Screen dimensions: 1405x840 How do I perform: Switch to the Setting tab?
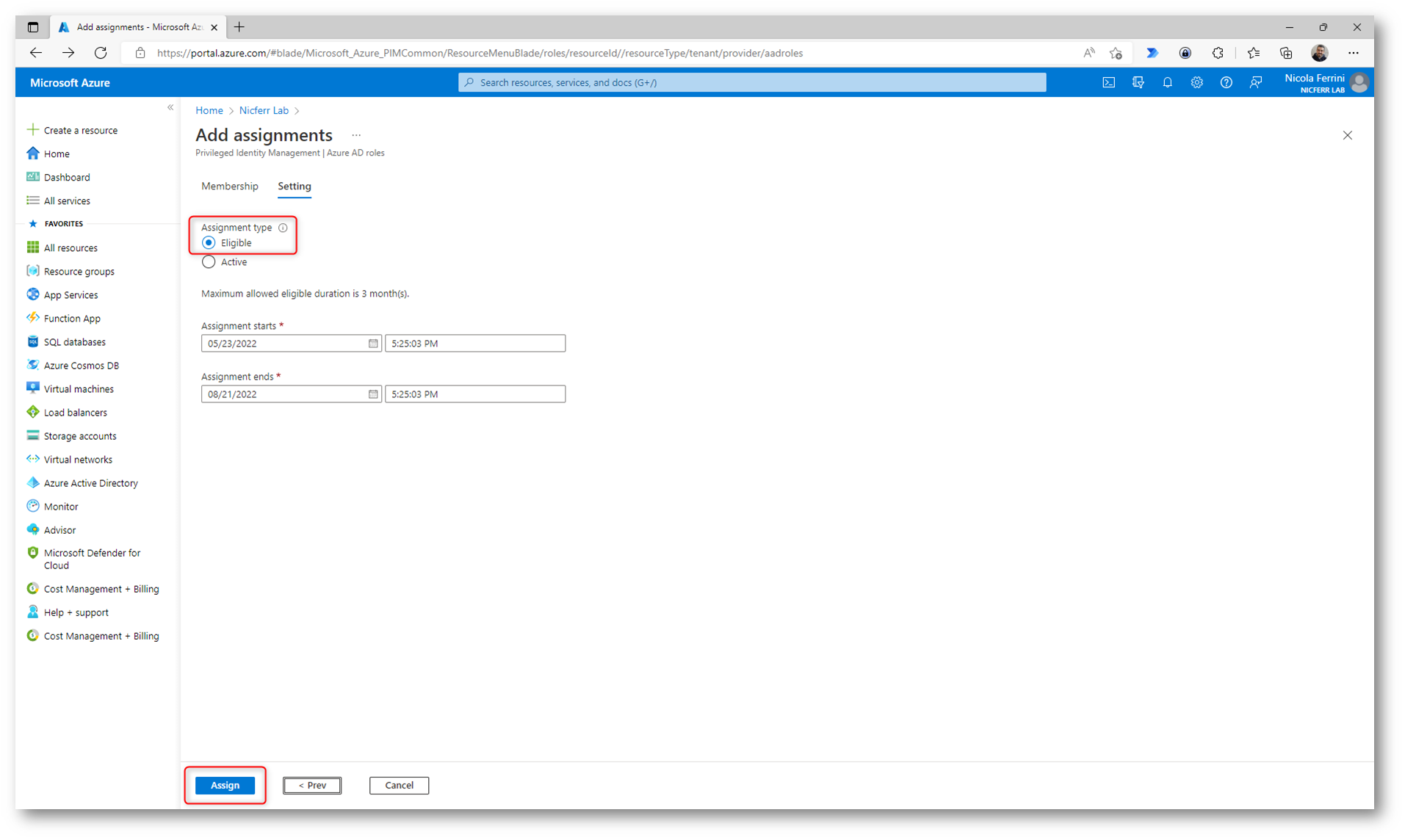tap(295, 187)
